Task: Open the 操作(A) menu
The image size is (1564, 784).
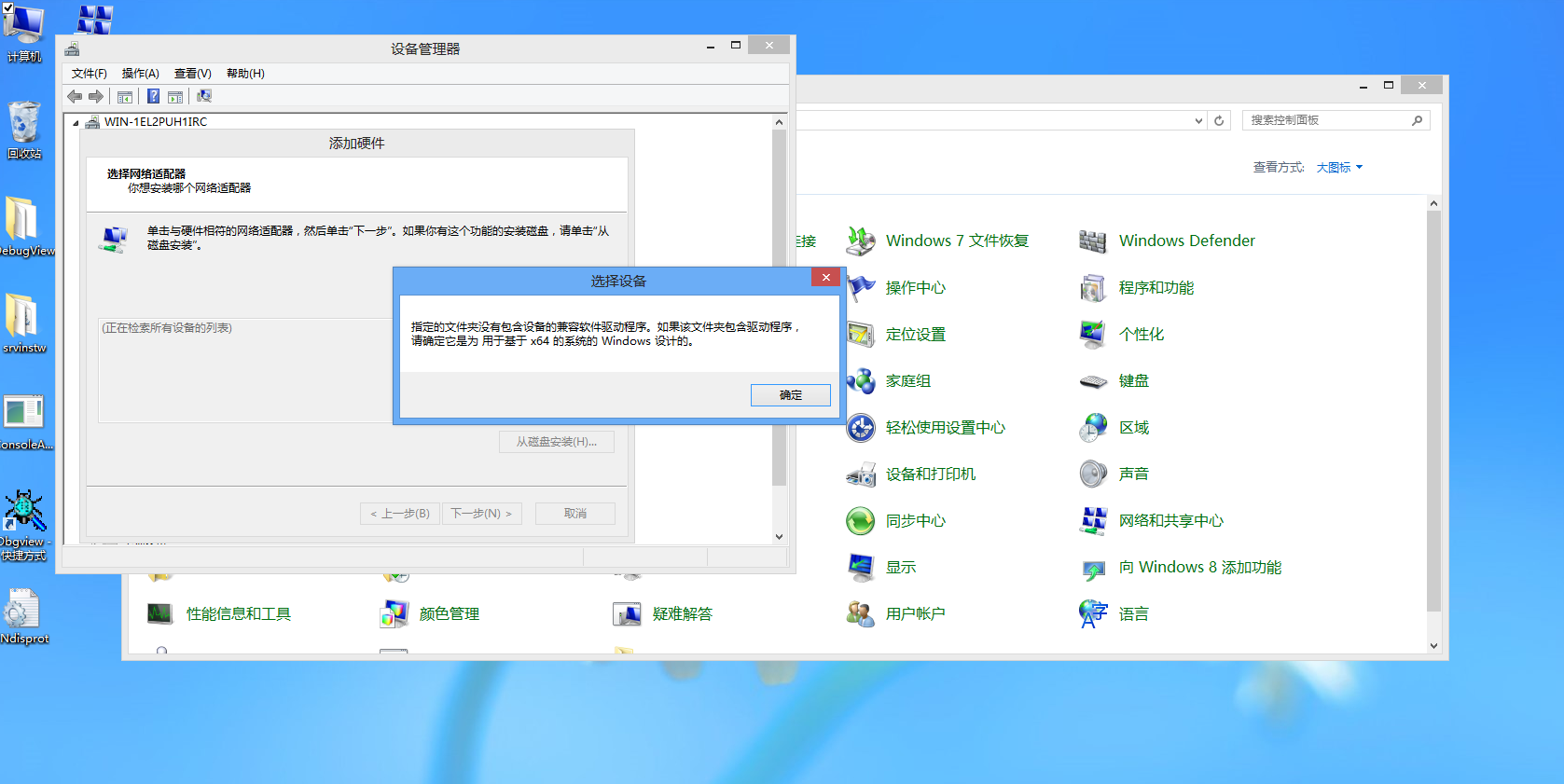Action: [141, 74]
